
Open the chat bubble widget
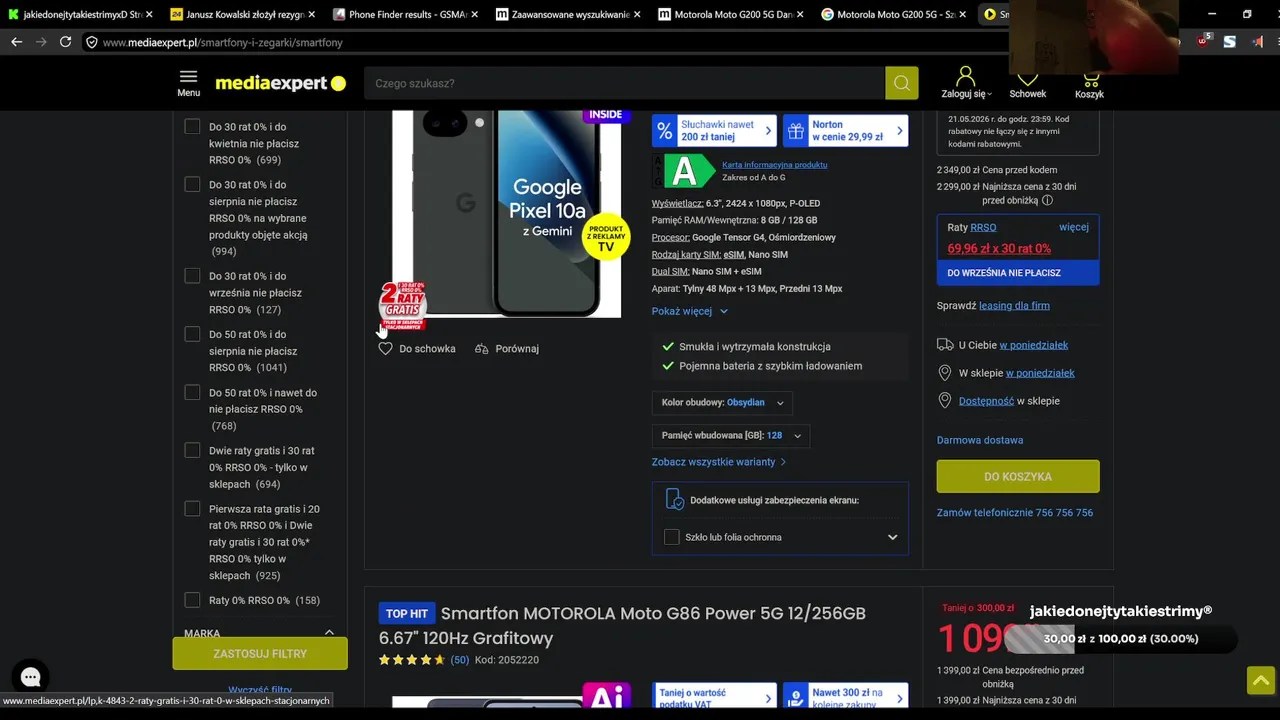31,677
